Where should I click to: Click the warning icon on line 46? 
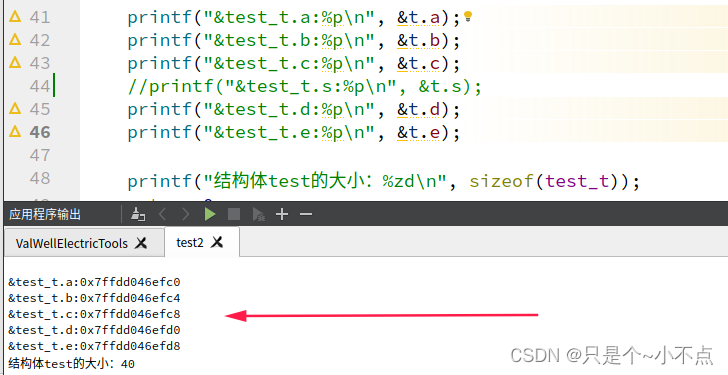(x=15, y=131)
